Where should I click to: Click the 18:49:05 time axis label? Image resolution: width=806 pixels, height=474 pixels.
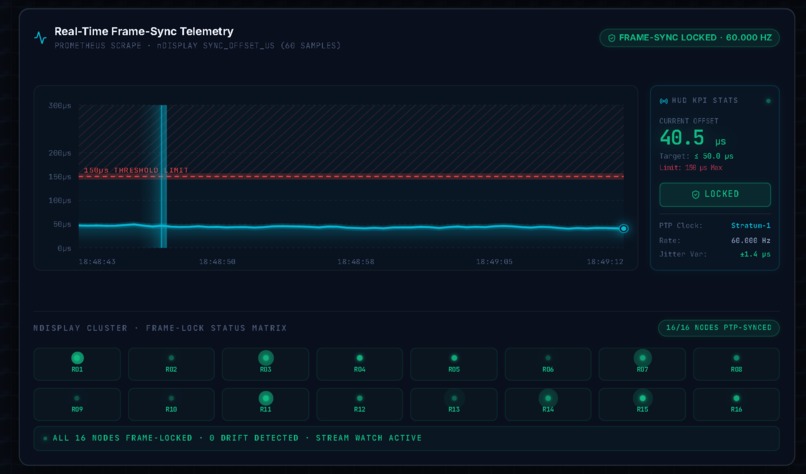click(494, 262)
